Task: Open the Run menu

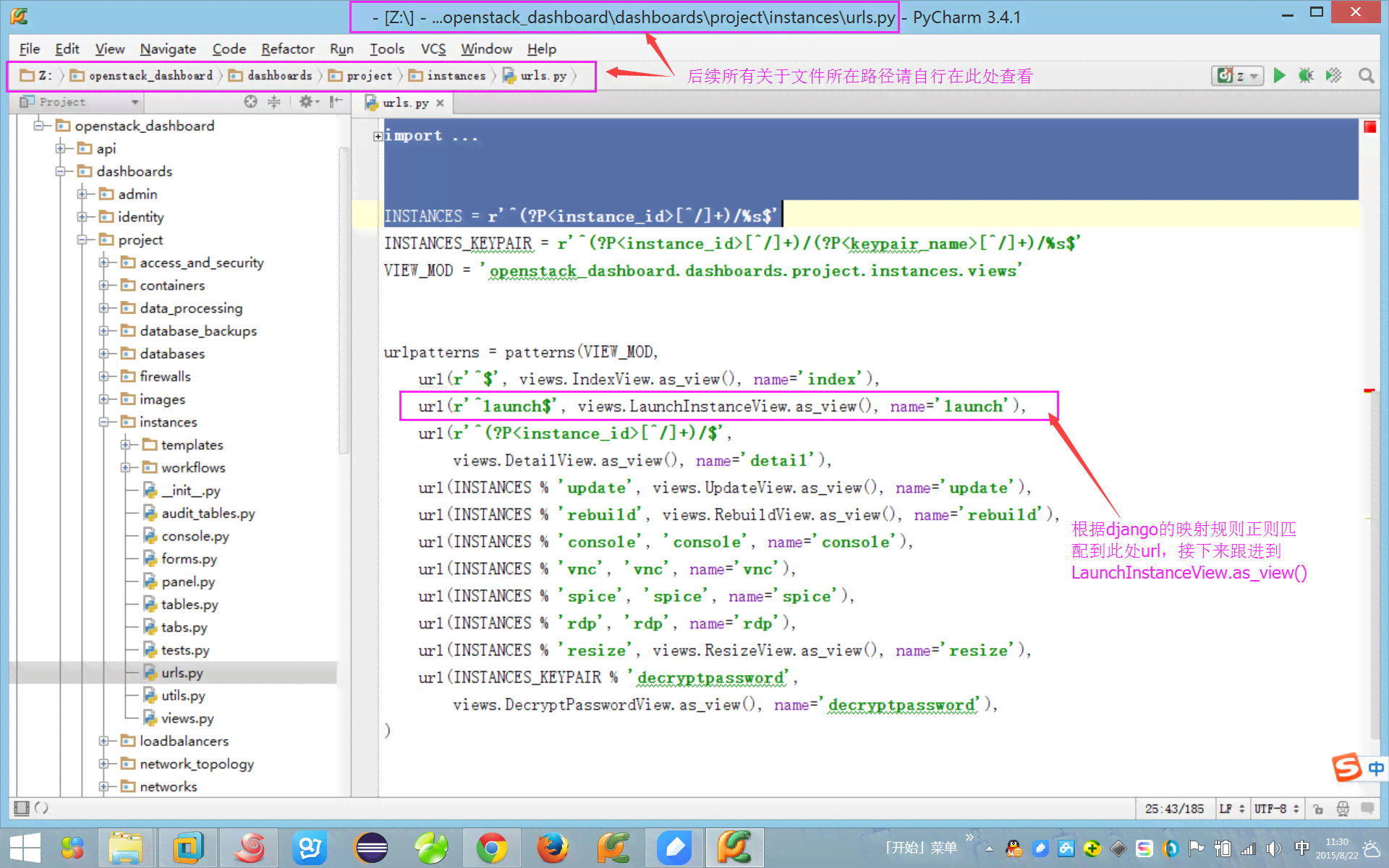Action: [341, 48]
